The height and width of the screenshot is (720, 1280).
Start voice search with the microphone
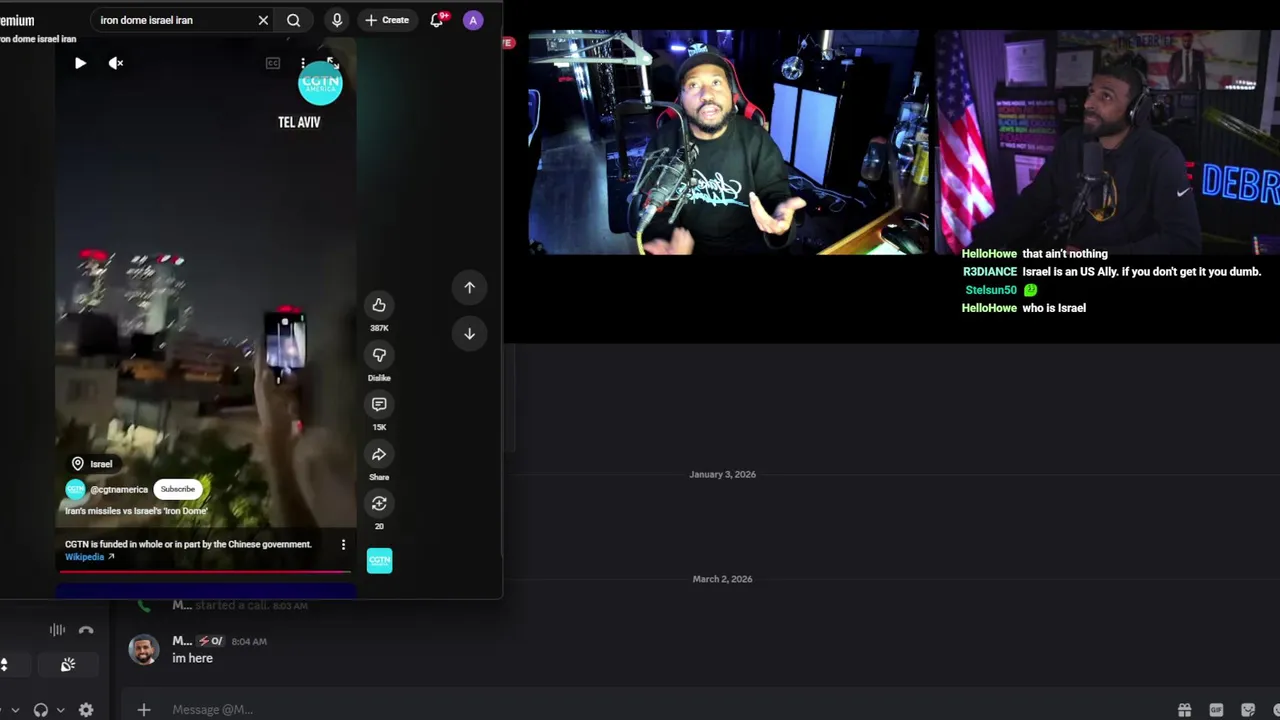tap(337, 20)
